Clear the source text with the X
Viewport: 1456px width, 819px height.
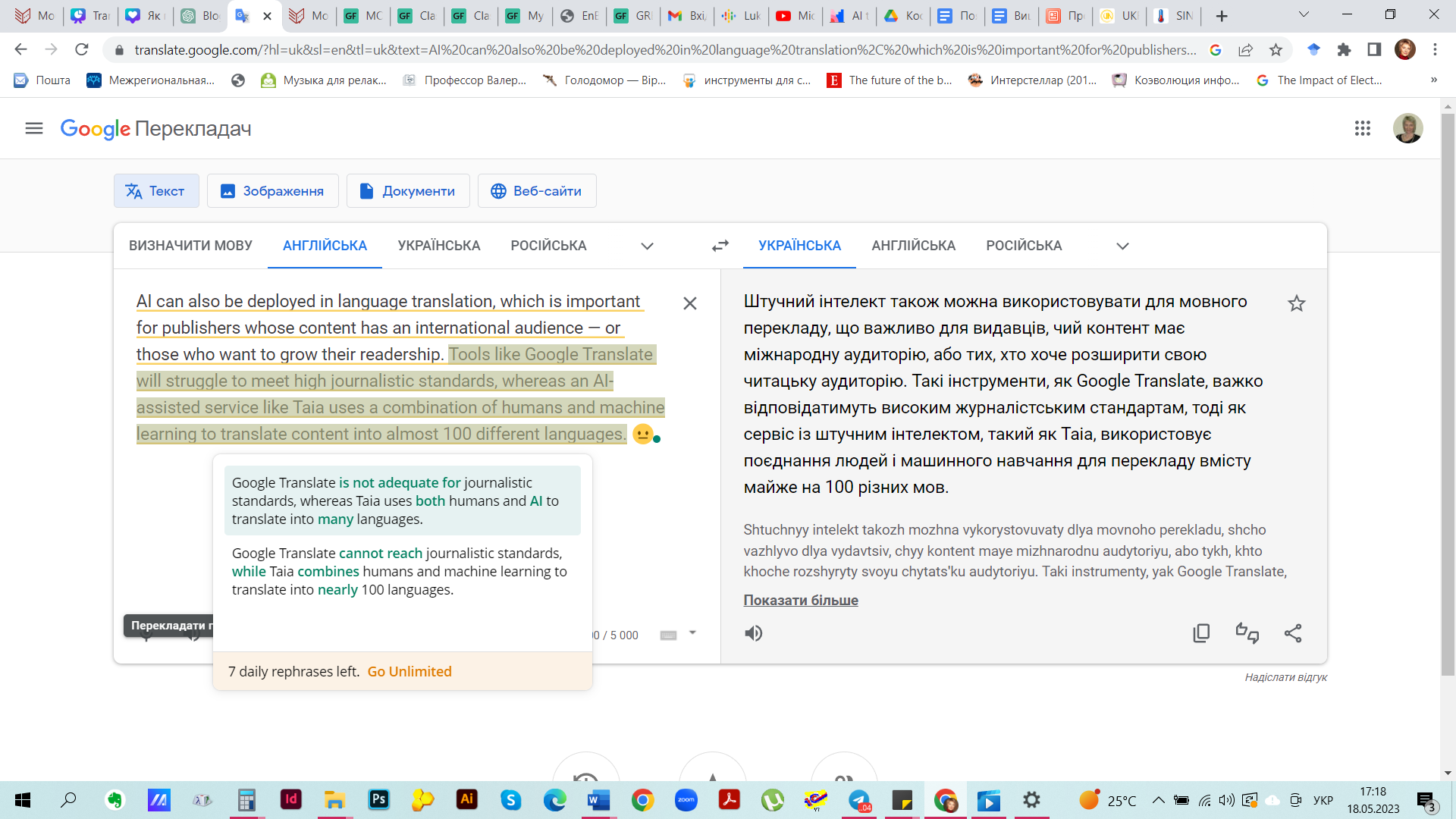tap(690, 303)
